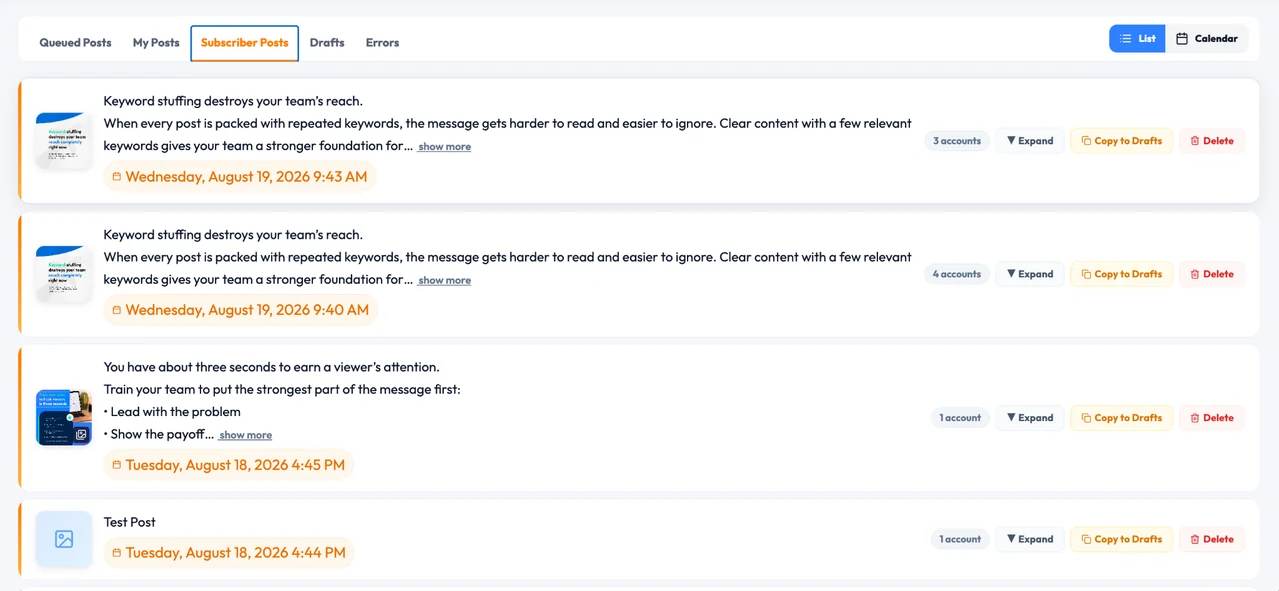Copy the 9:43 AM post to Drafts
This screenshot has height=591, width=1279.
pyautogui.click(x=1121, y=141)
